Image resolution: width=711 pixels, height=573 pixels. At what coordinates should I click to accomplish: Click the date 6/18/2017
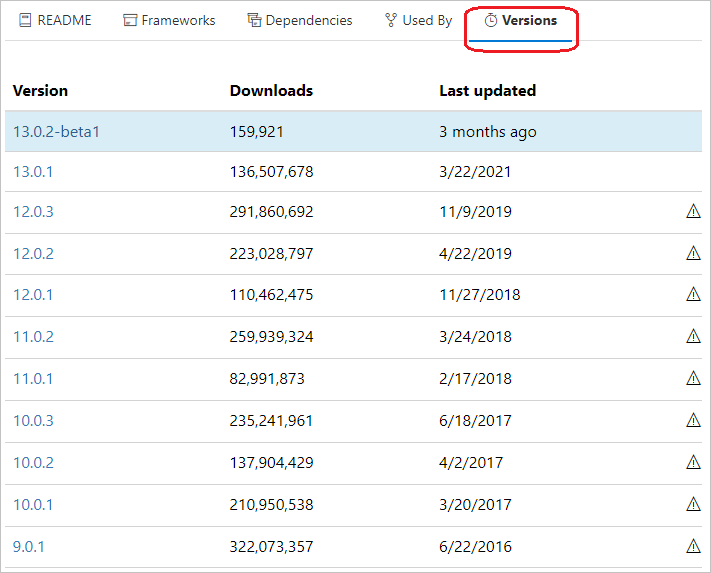(475, 421)
